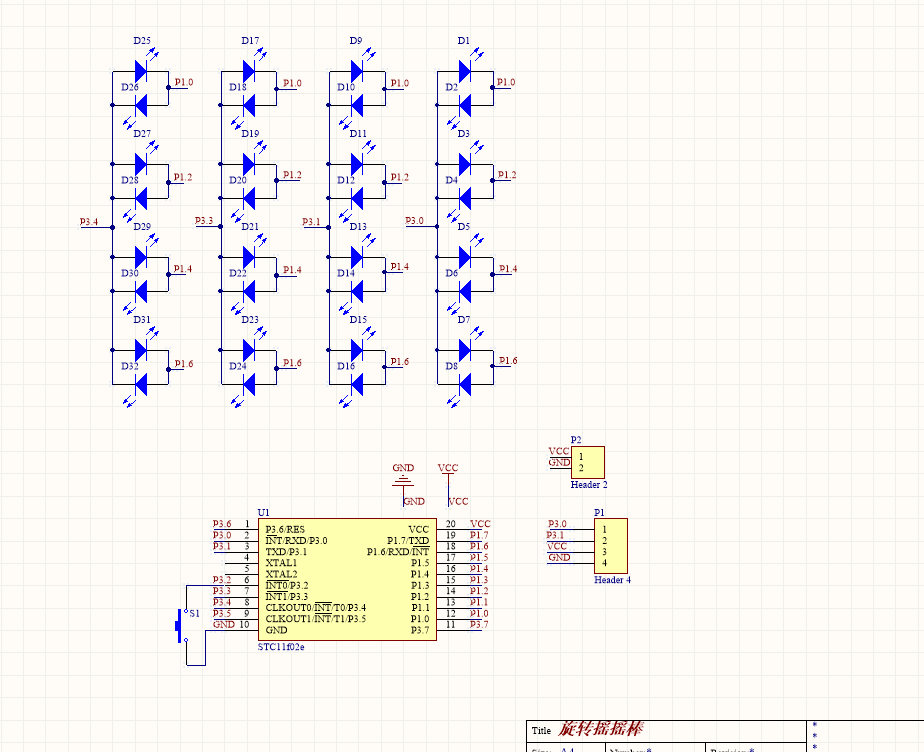924x752 pixels.
Task: Highlight the D7 LED symbol
Action: coord(465,350)
